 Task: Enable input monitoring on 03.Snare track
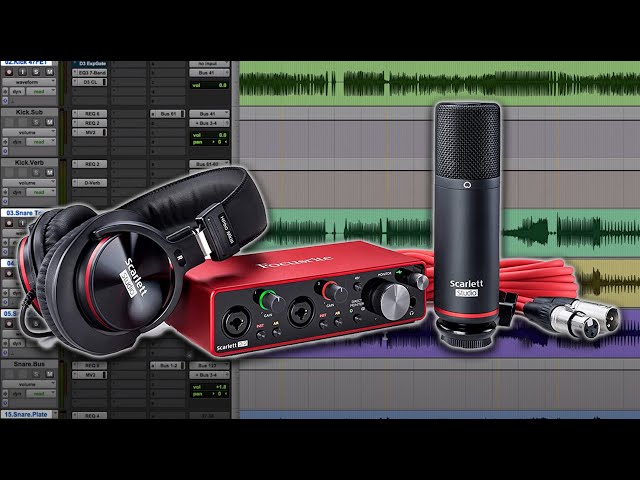pos(21,223)
